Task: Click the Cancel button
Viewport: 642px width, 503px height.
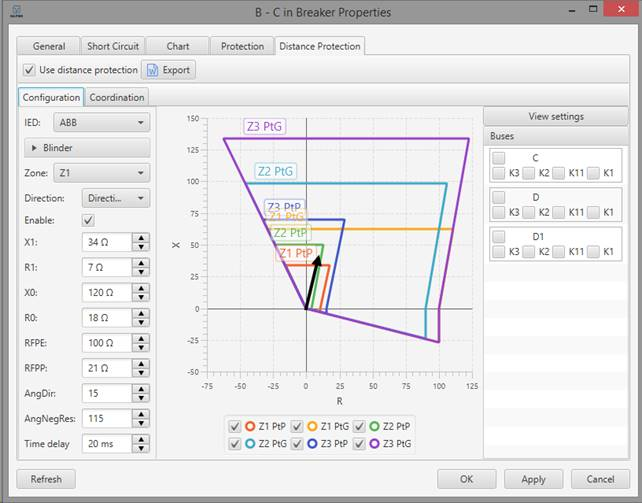Action: pyautogui.click(x=600, y=479)
